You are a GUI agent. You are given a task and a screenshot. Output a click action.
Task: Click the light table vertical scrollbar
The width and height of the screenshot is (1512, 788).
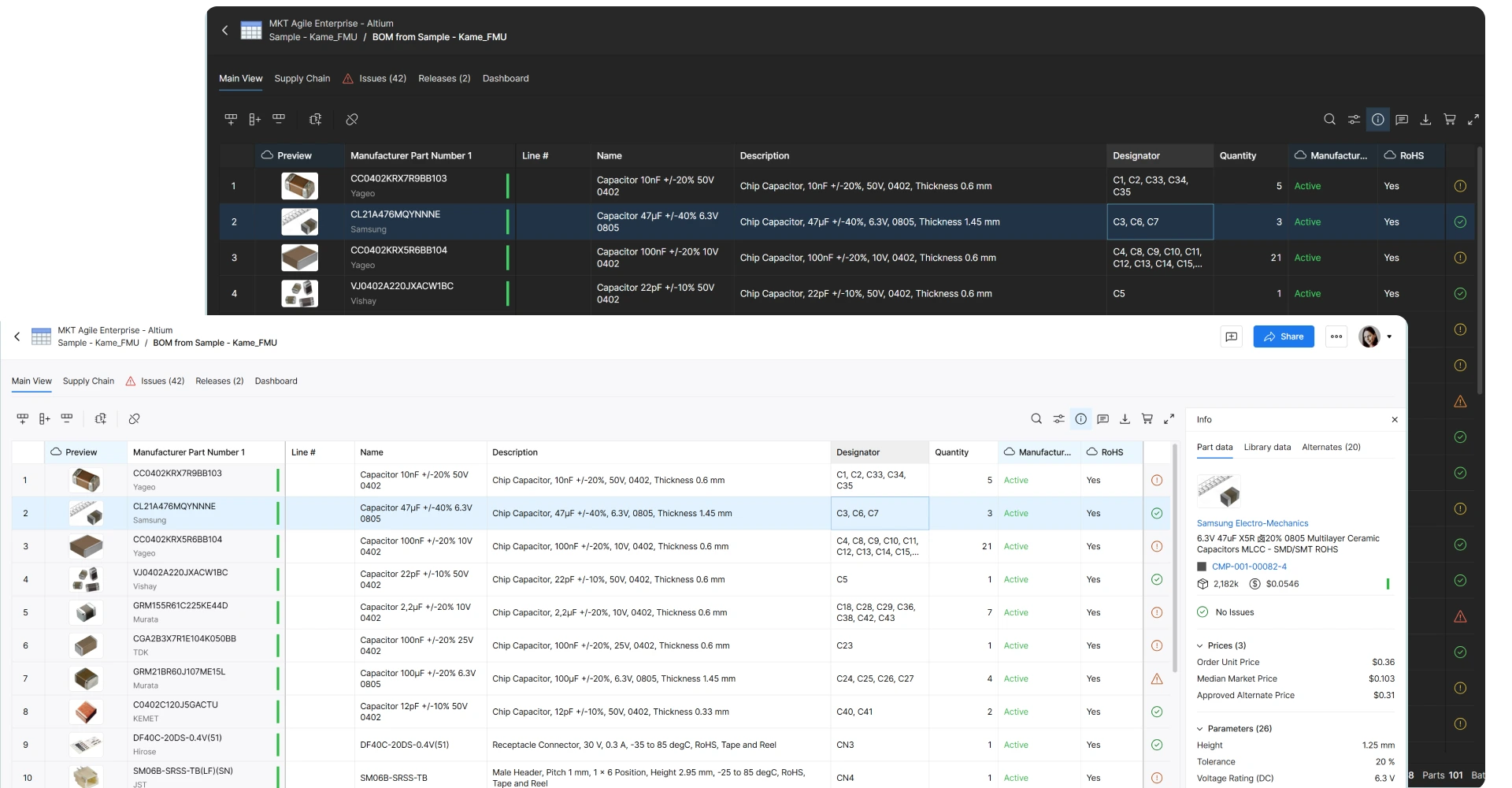coord(1175,558)
